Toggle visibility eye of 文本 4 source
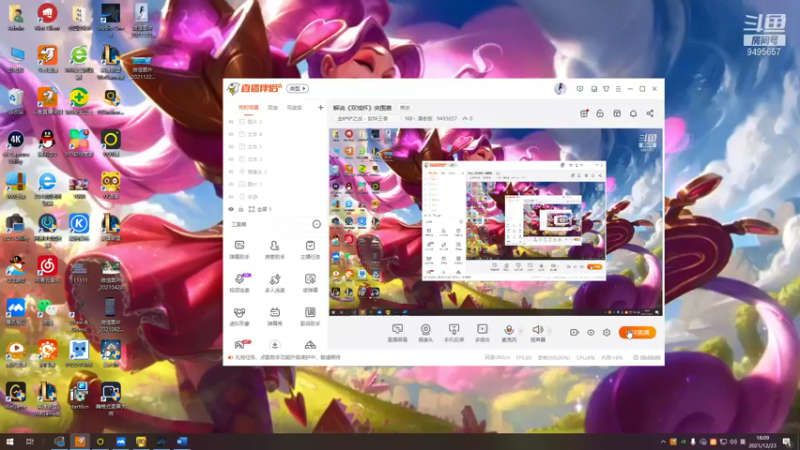The image size is (800, 450). click(231, 134)
